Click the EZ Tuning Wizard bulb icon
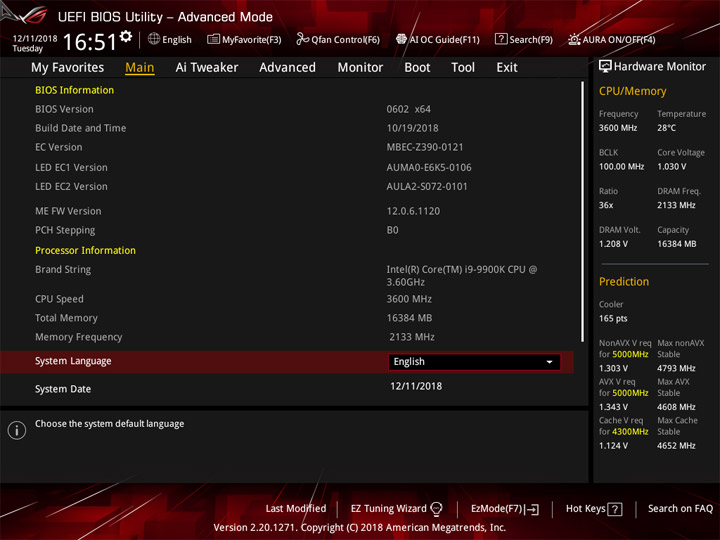 pos(436,509)
